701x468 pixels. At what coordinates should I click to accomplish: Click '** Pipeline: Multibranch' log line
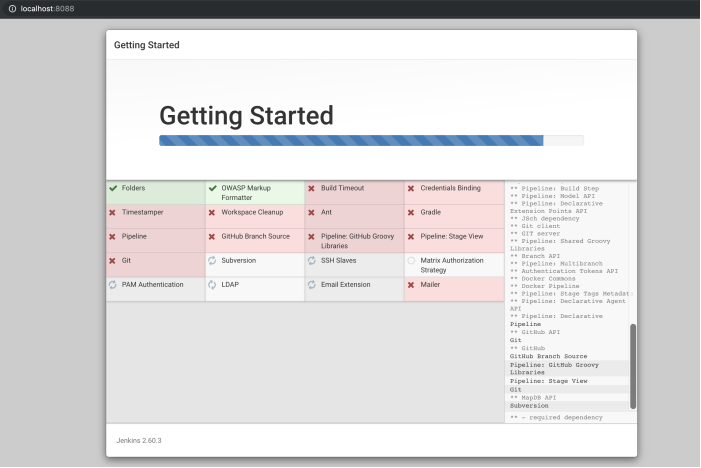[556, 264]
